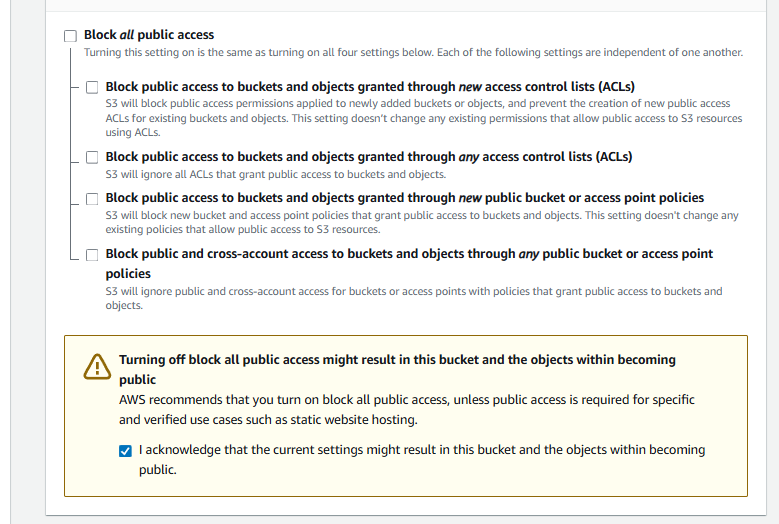Tick the 'Block all public access' checkbox
Viewport: 779px width, 524px height.
point(70,36)
